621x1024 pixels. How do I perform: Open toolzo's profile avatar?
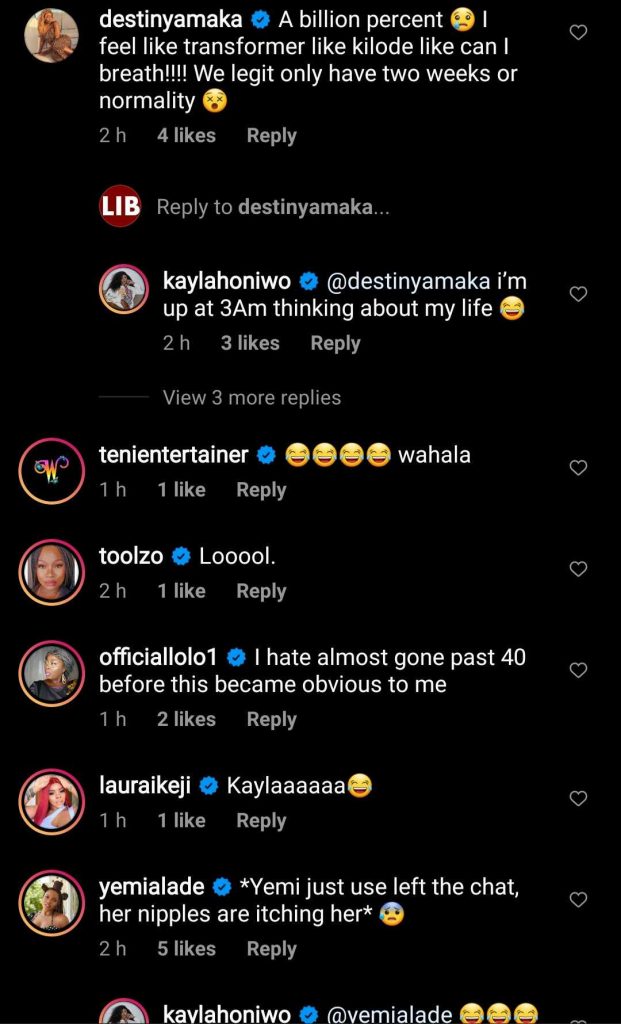click(51, 574)
